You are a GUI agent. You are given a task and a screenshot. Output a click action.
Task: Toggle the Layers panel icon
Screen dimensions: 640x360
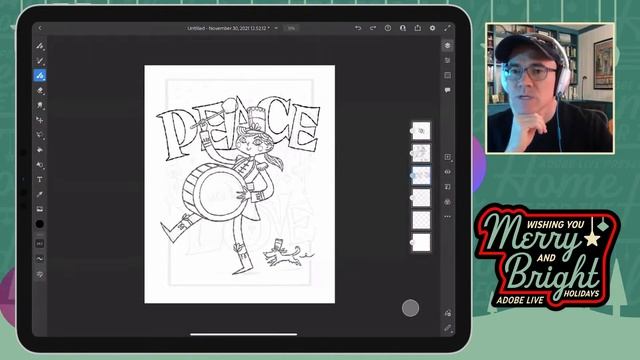pyautogui.click(x=447, y=45)
